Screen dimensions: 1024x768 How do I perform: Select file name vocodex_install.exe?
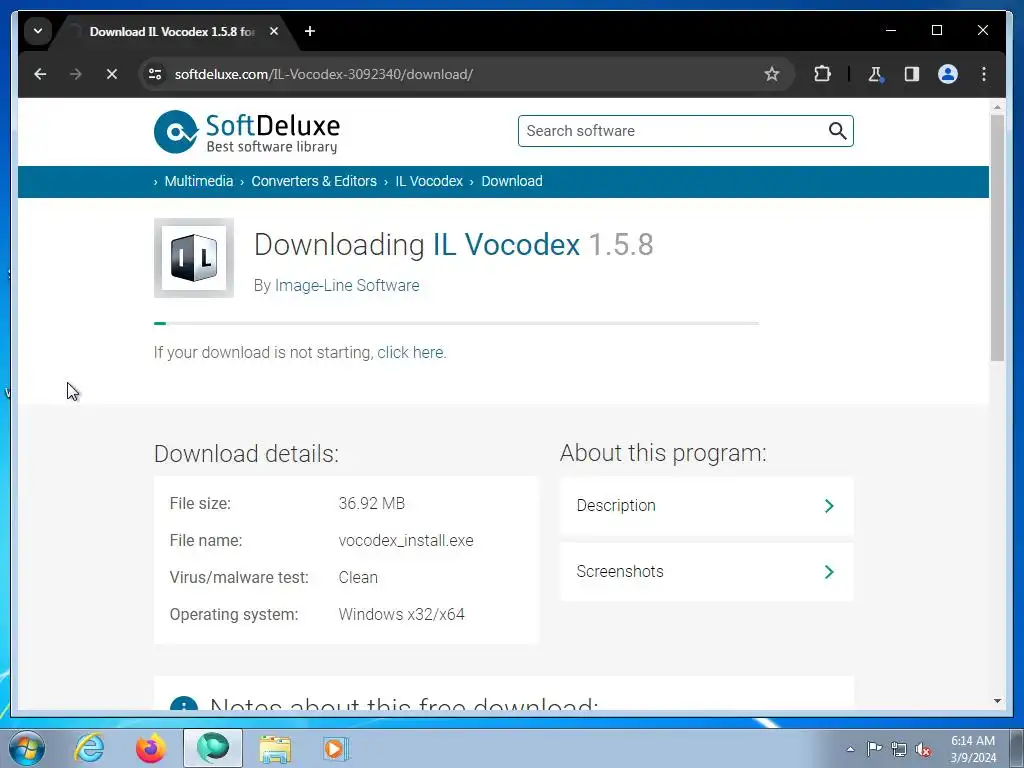406,541
